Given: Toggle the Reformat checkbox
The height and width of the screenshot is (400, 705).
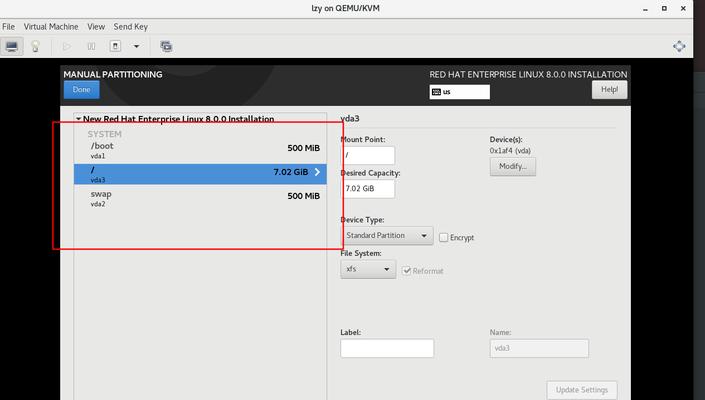Looking at the screenshot, I should tap(406, 271).
